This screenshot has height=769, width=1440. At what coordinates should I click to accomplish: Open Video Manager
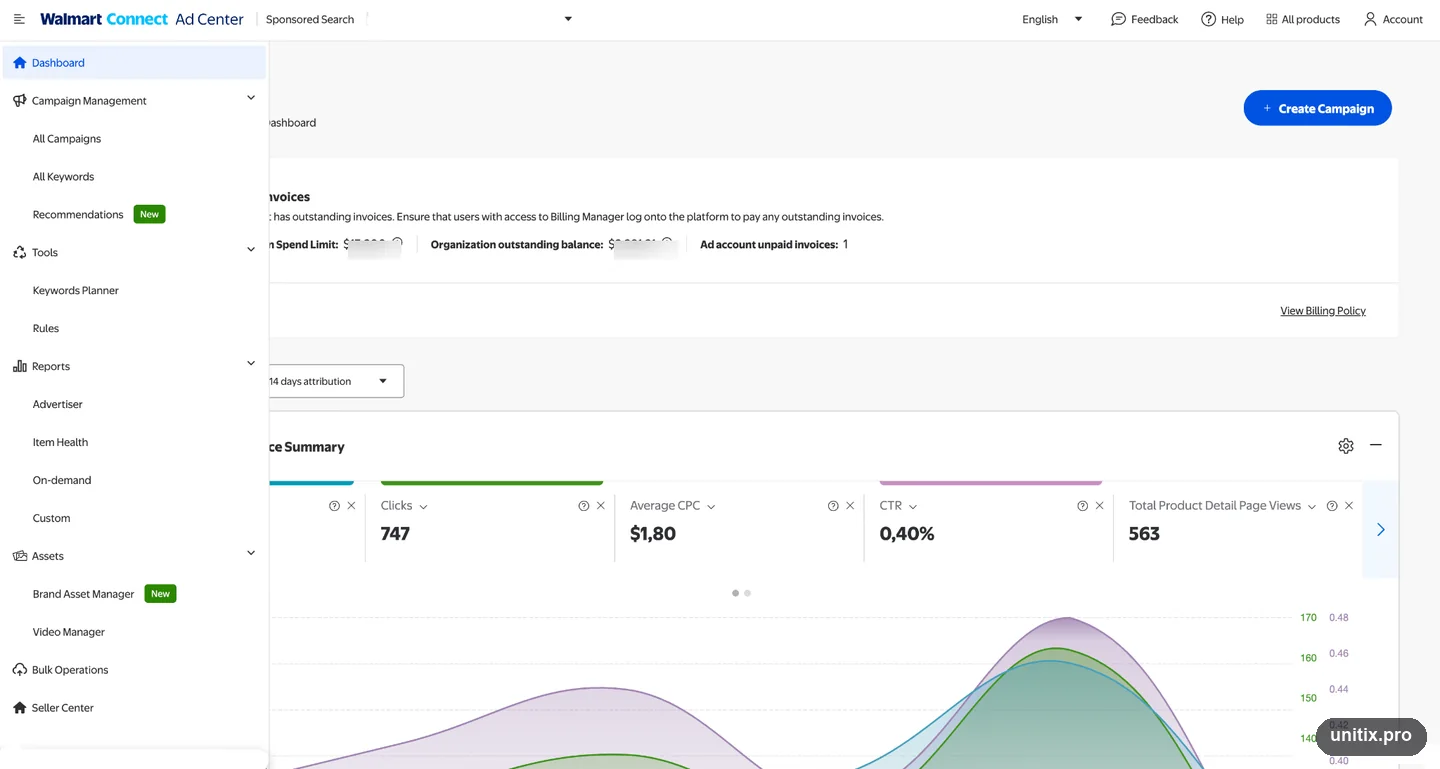tap(69, 632)
